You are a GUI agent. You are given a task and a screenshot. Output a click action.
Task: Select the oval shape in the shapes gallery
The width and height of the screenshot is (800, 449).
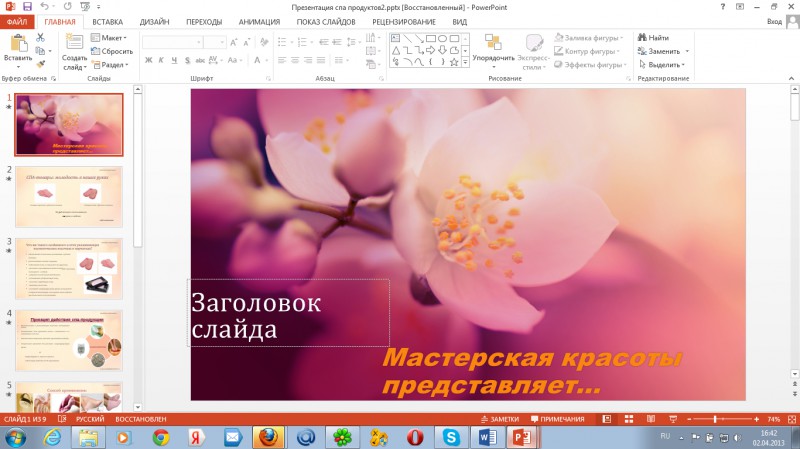tap(442, 38)
